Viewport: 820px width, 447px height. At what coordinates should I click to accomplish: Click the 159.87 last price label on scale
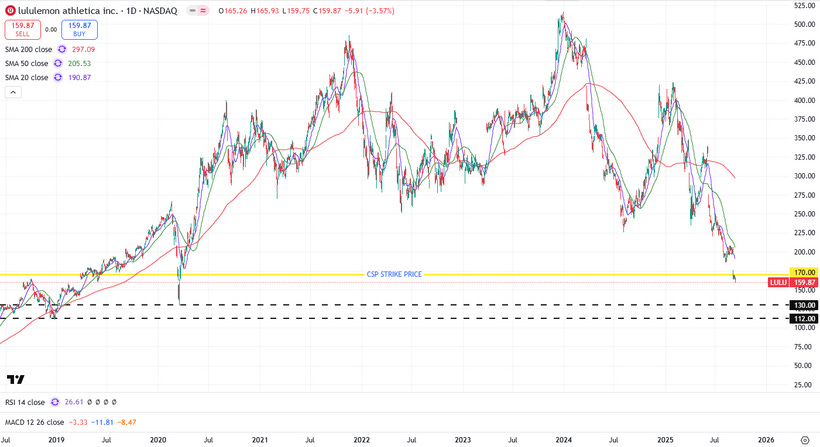point(804,282)
